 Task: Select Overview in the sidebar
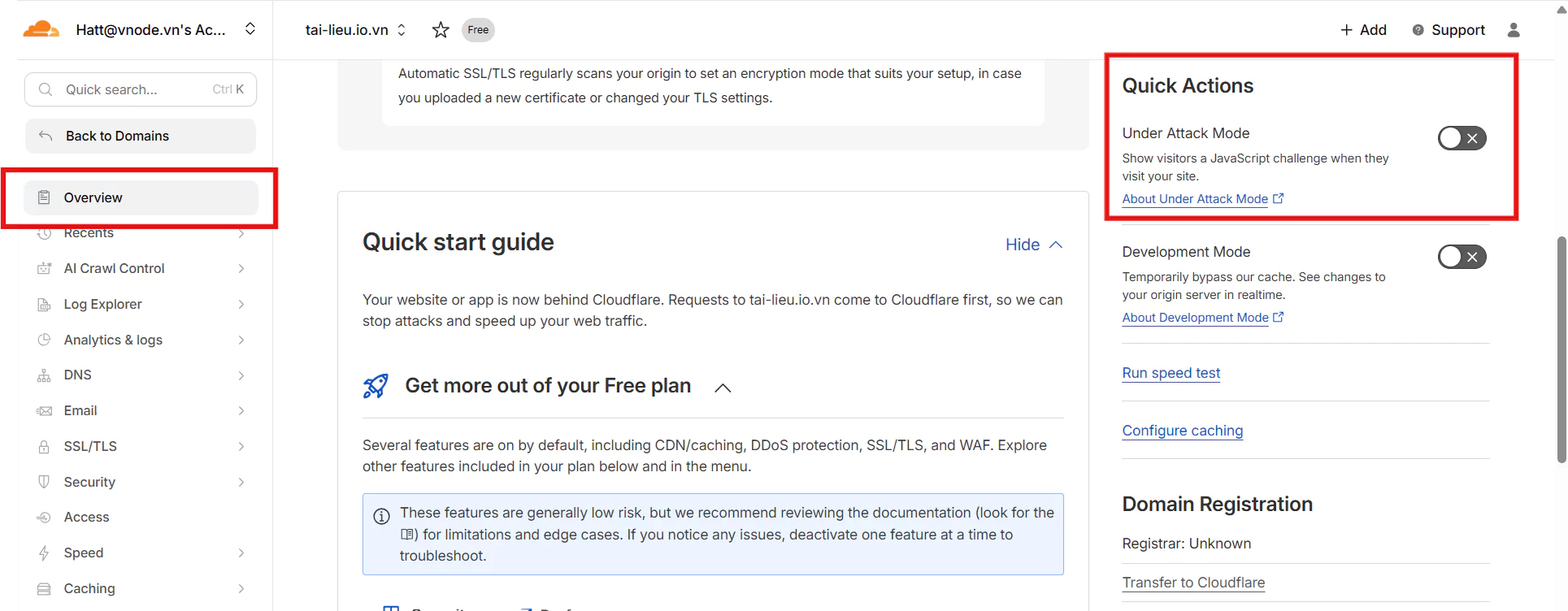pyautogui.click(x=93, y=197)
